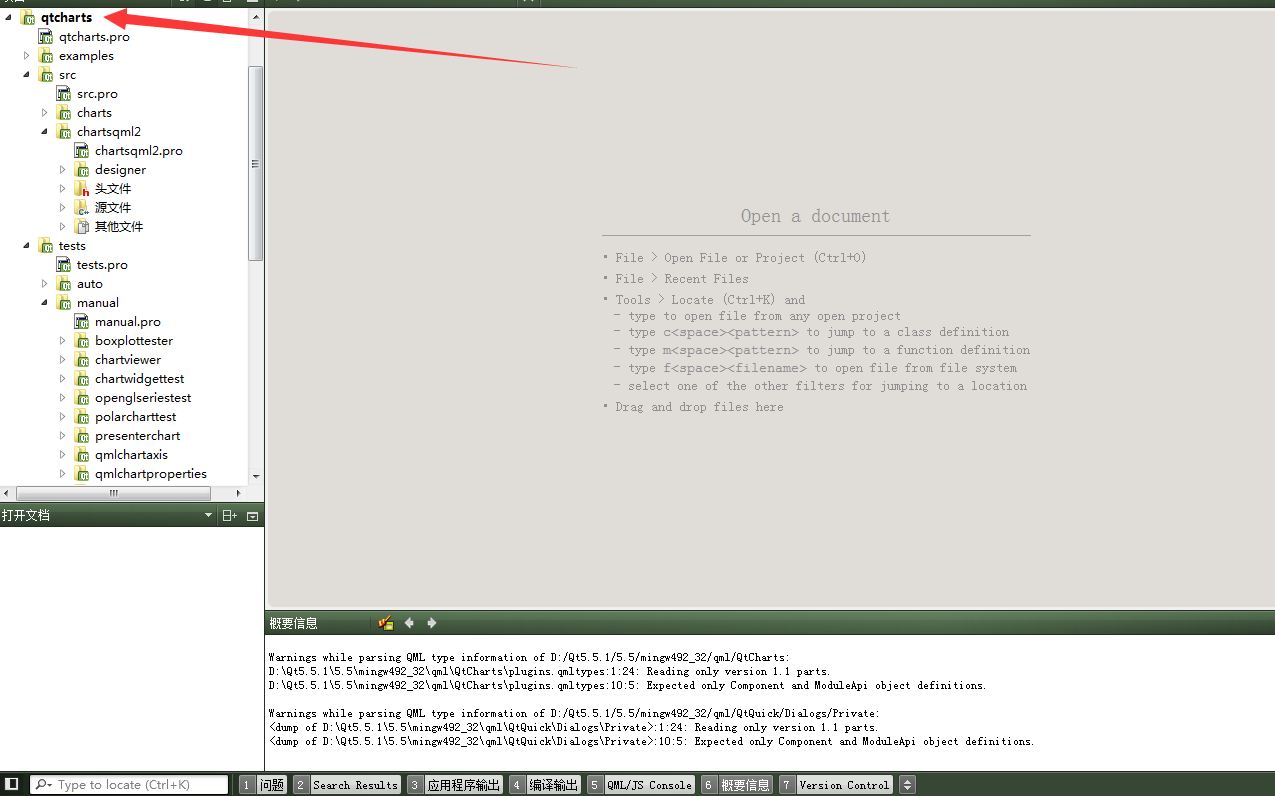
Task: Click the project tree scroll-up arrow
Action: click(x=256, y=17)
